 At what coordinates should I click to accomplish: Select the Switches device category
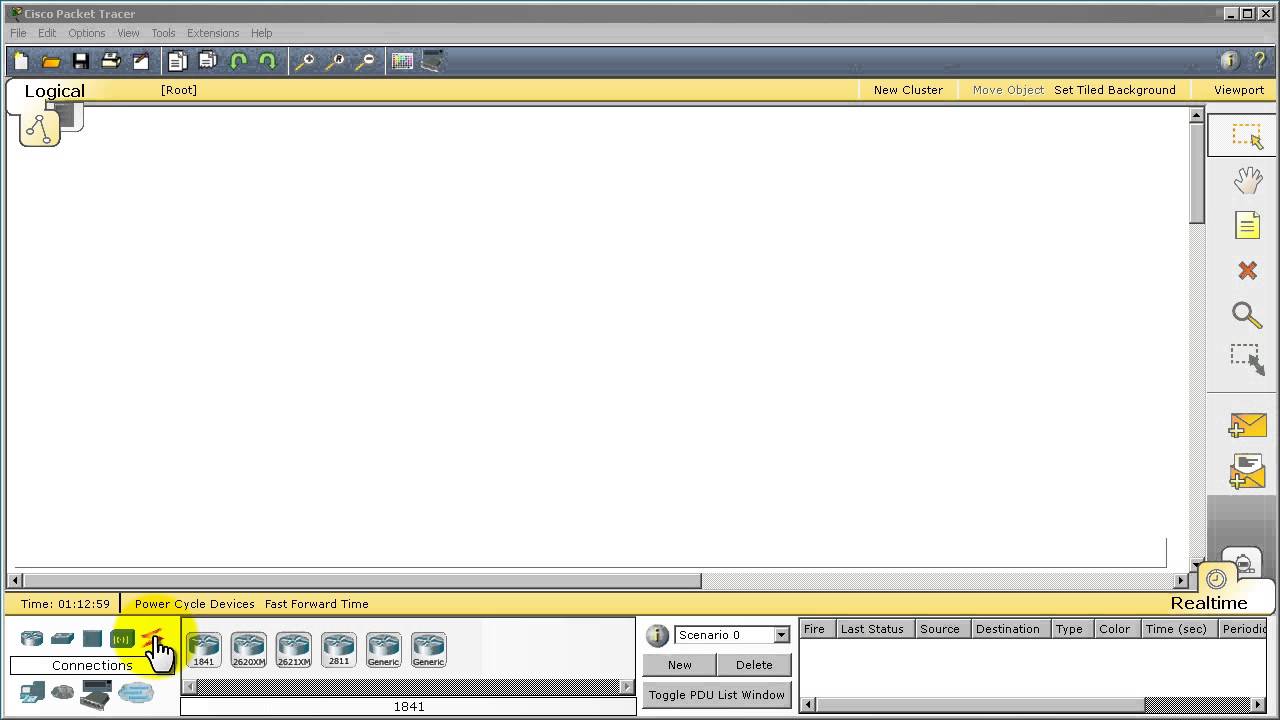click(x=62, y=638)
